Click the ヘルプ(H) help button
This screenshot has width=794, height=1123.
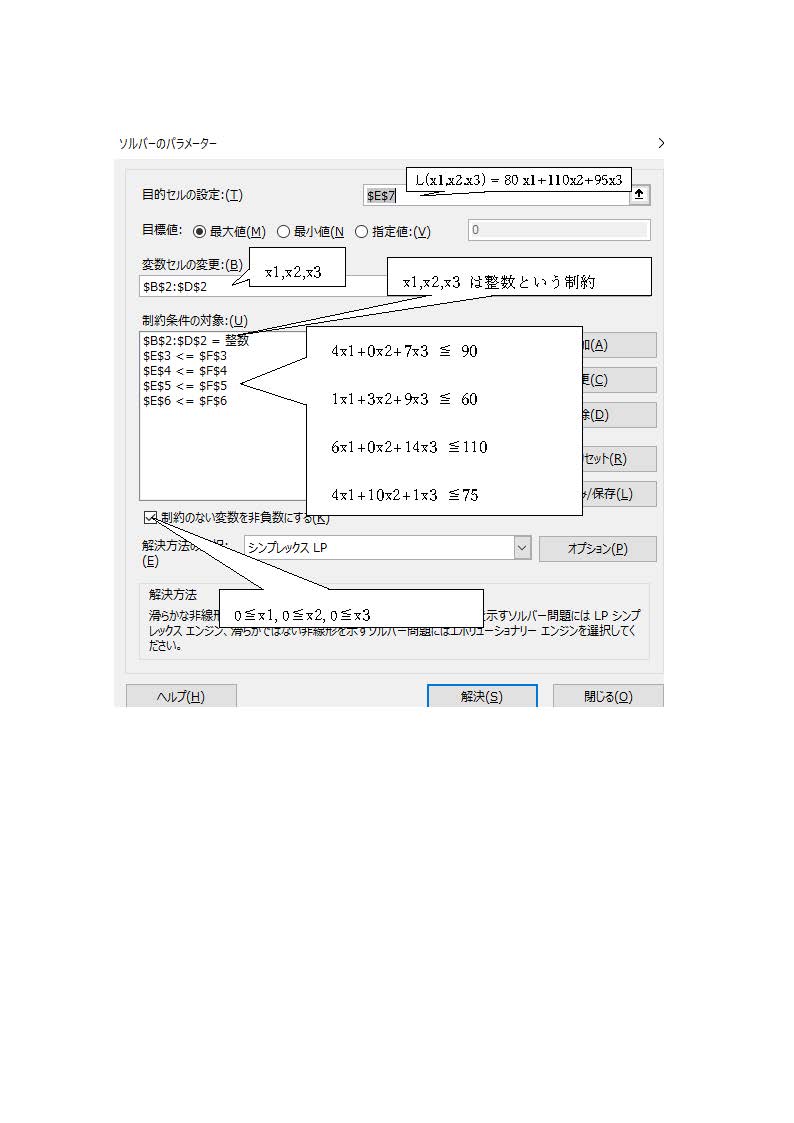pos(181,696)
